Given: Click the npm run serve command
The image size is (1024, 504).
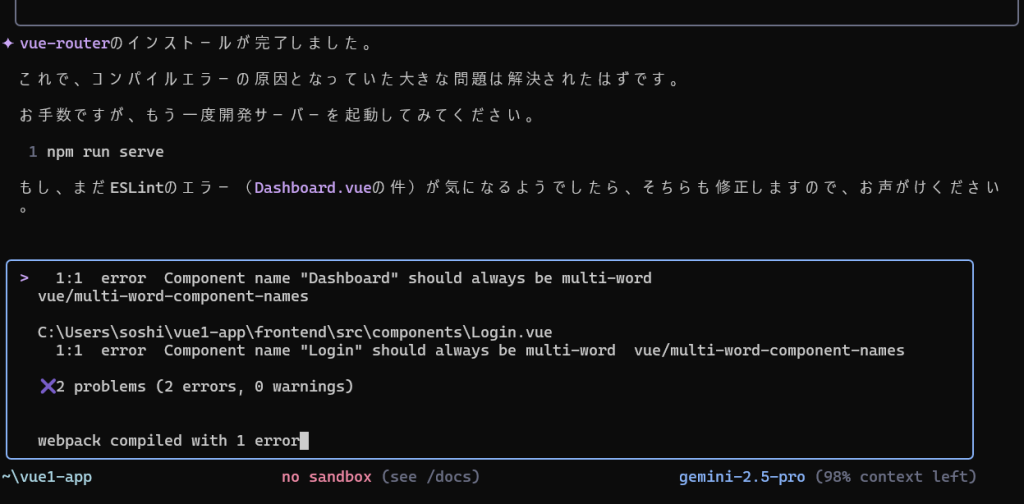Looking at the screenshot, I should [105, 152].
